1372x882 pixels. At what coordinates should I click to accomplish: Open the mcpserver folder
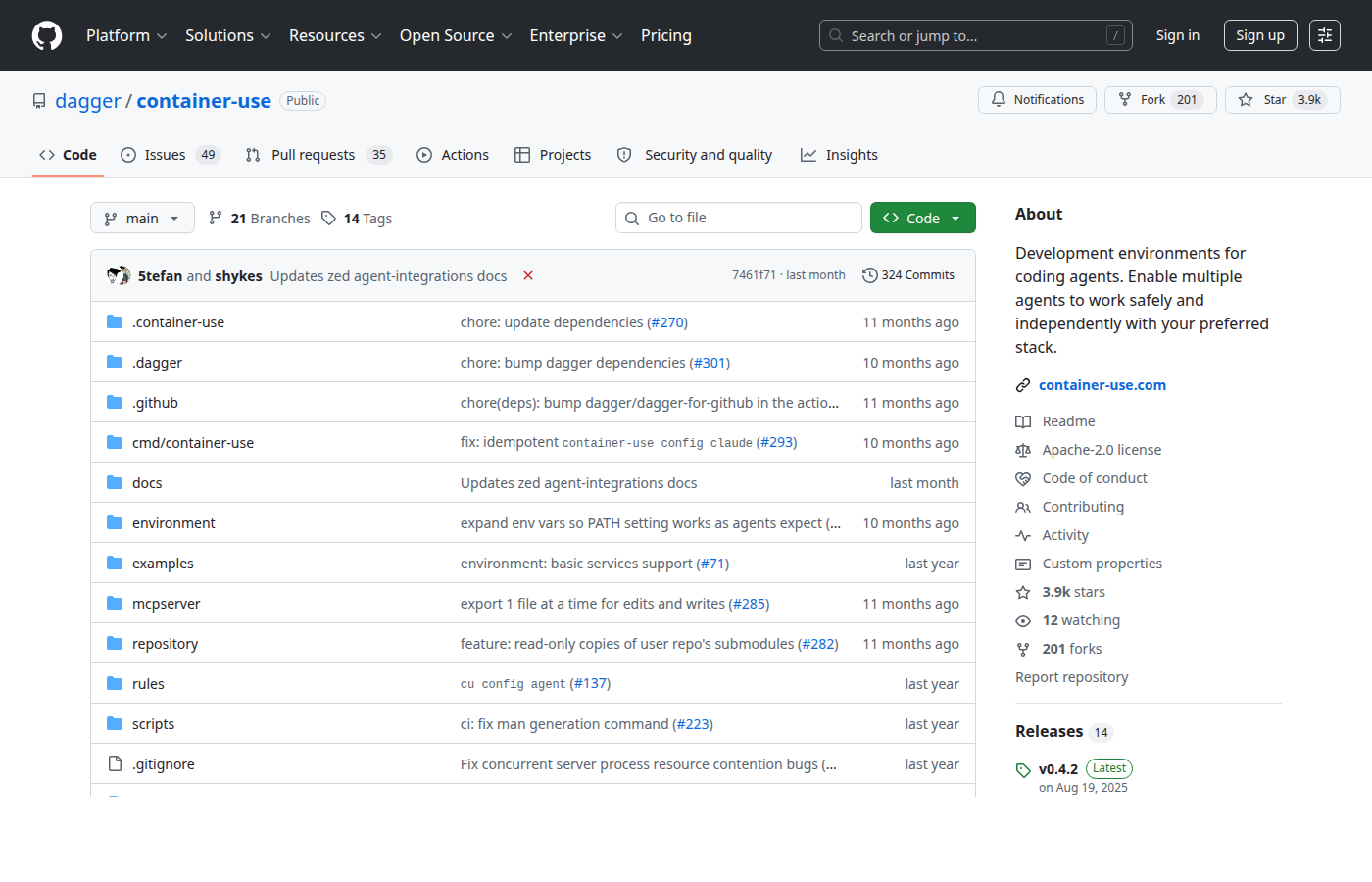(x=167, y=604)
